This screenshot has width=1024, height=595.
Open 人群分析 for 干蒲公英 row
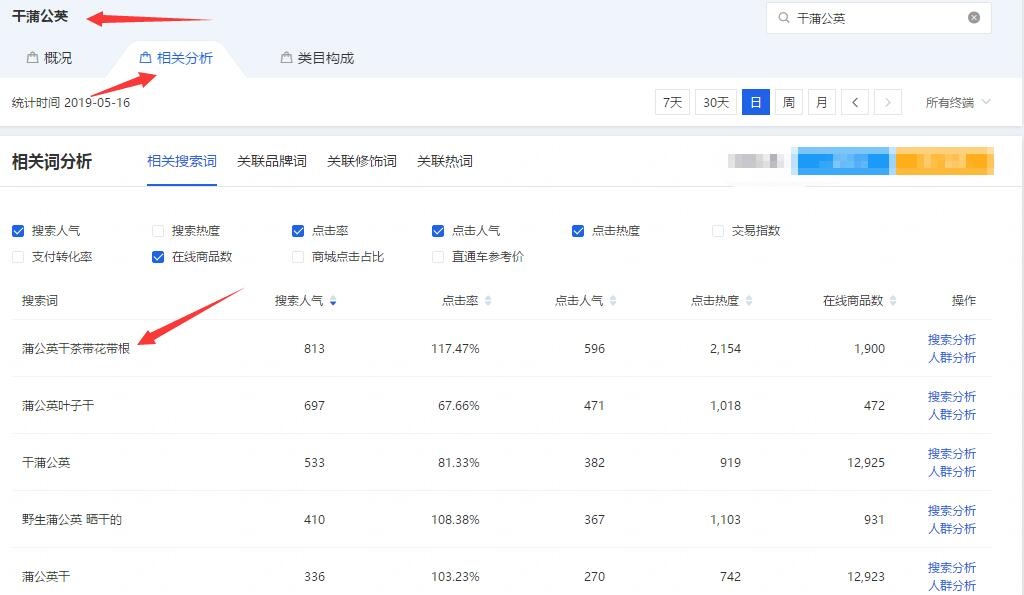(x=952, y=471)
